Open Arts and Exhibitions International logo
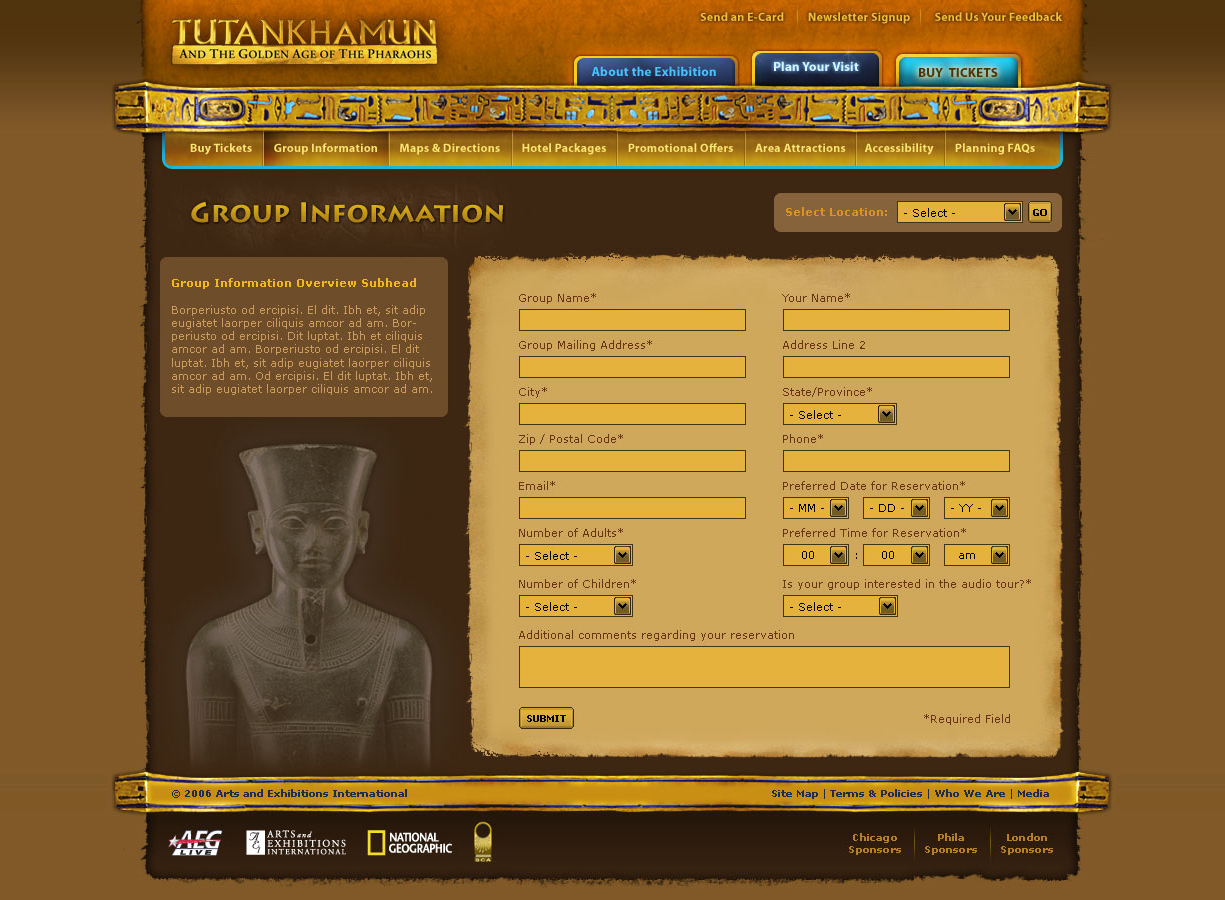 [x=296, y=843]
